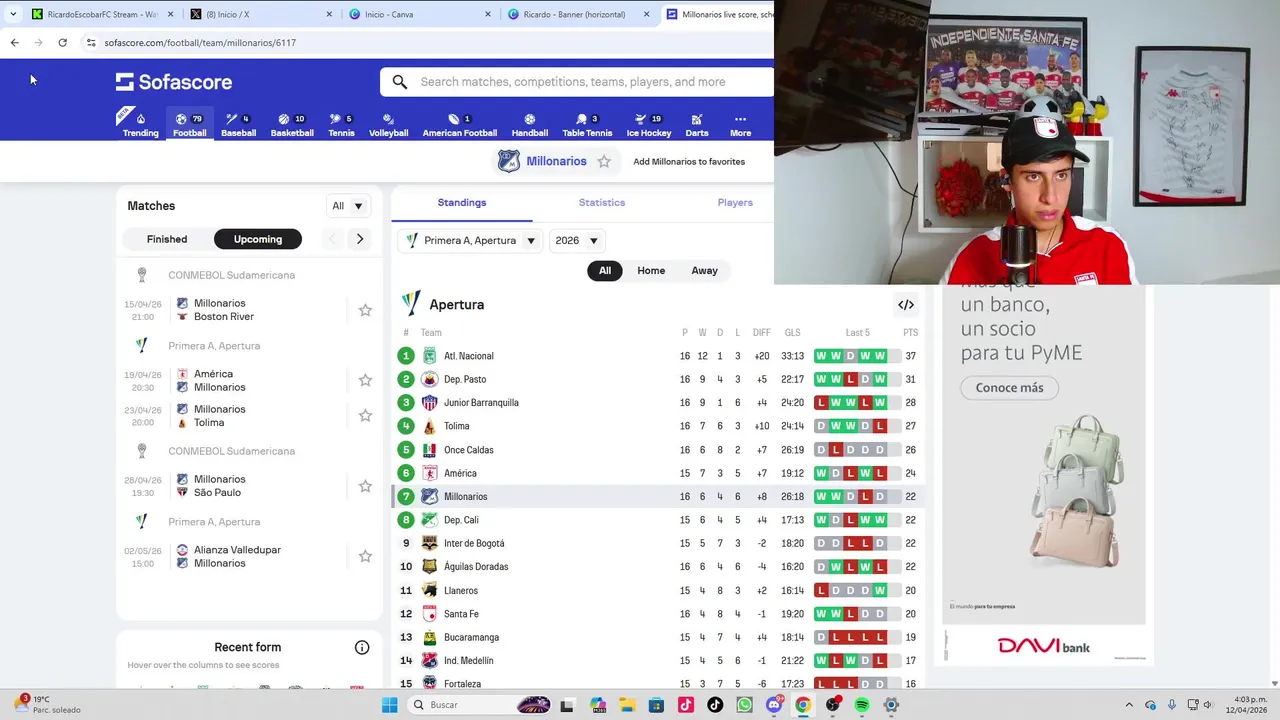Open Atl. Nacional team page
This screenshot has width=1280, height=720.
pyautogui.click(x=469, y=356)
